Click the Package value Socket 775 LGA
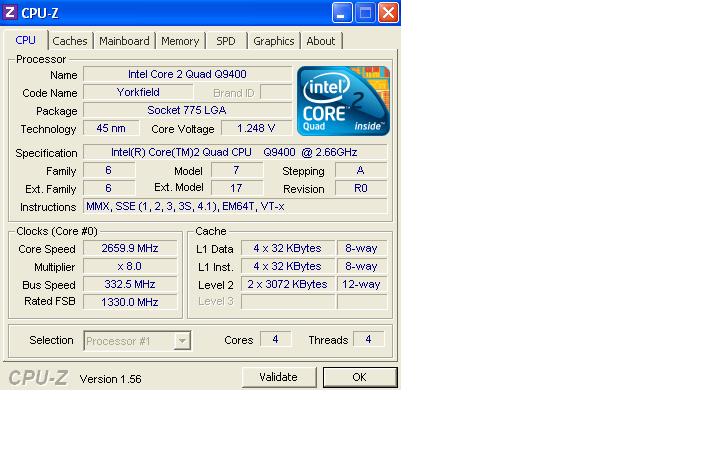Image resolution: width=720 pixels, height=450 pixels. [187, 110]
